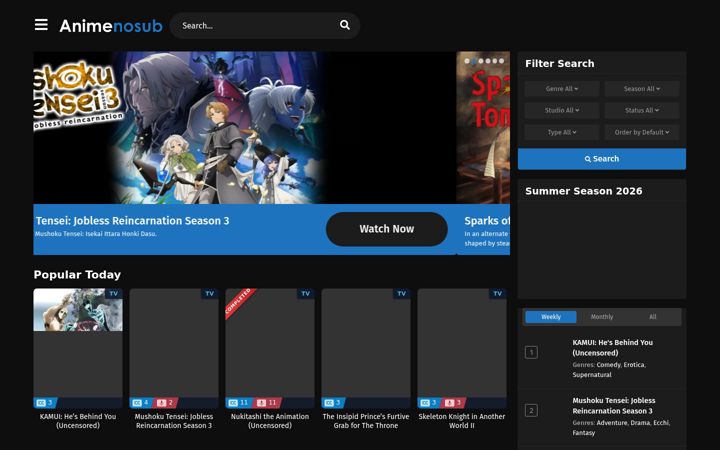Open the Status All dropdown
This screenshot has width=720, height=450.
tap(641, 110)
